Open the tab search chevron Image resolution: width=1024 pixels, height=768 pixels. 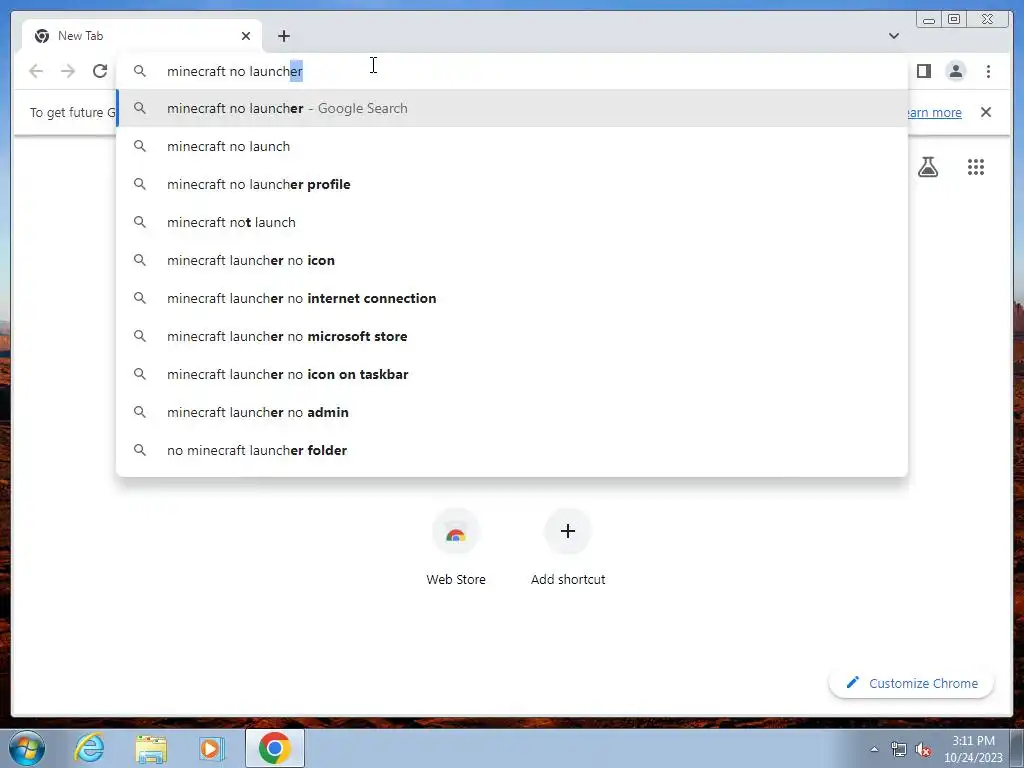click(893, 36)
